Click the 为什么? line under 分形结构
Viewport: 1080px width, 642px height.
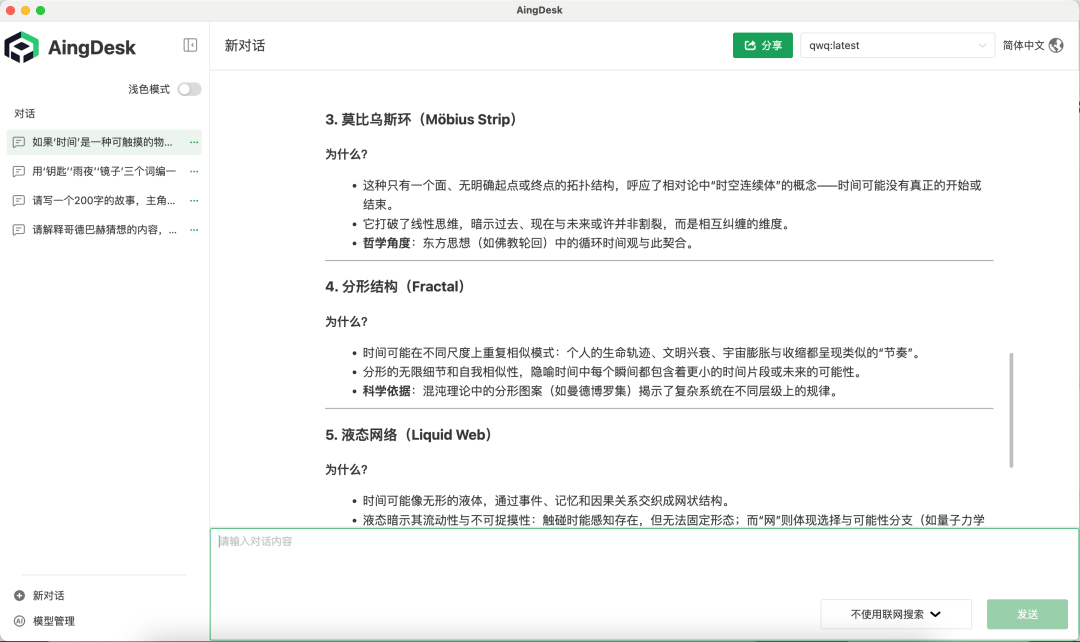[346, 322]
